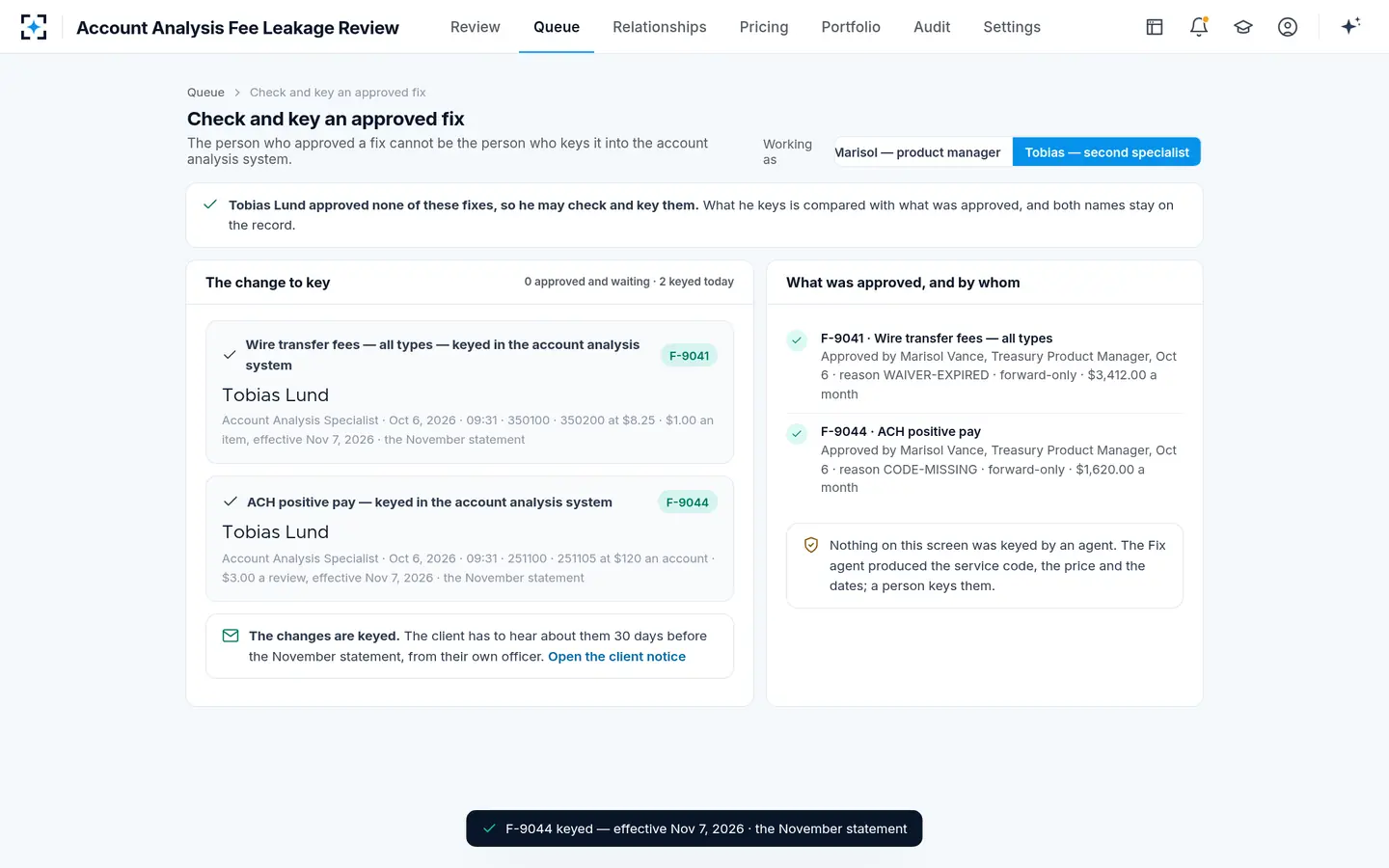1389x868 pixels.
Task: Click the 'Working as' label
Action: (x=787, y=152)
